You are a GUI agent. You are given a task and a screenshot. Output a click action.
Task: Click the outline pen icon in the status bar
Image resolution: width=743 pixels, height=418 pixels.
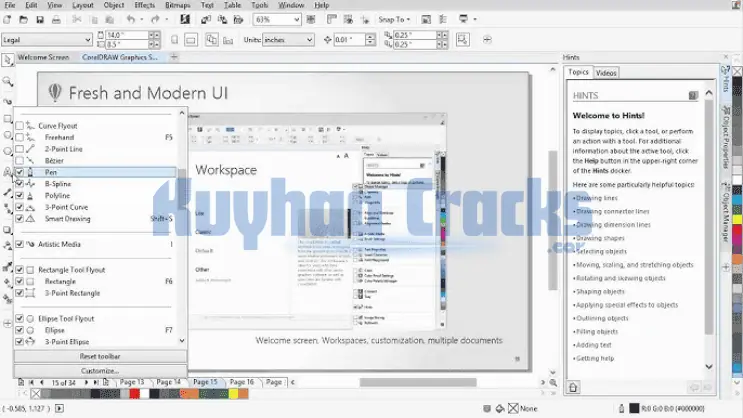[619, 408]
